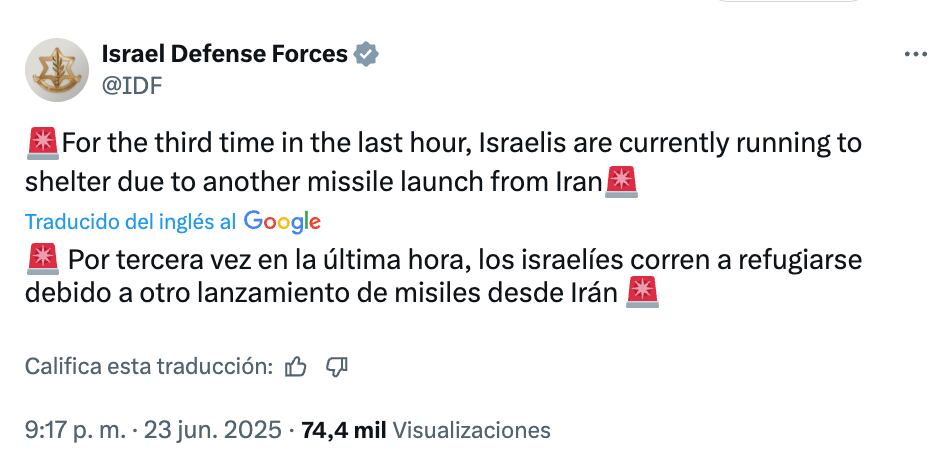Click the siren emoji after 'desde Irán'

pos(641,293)
